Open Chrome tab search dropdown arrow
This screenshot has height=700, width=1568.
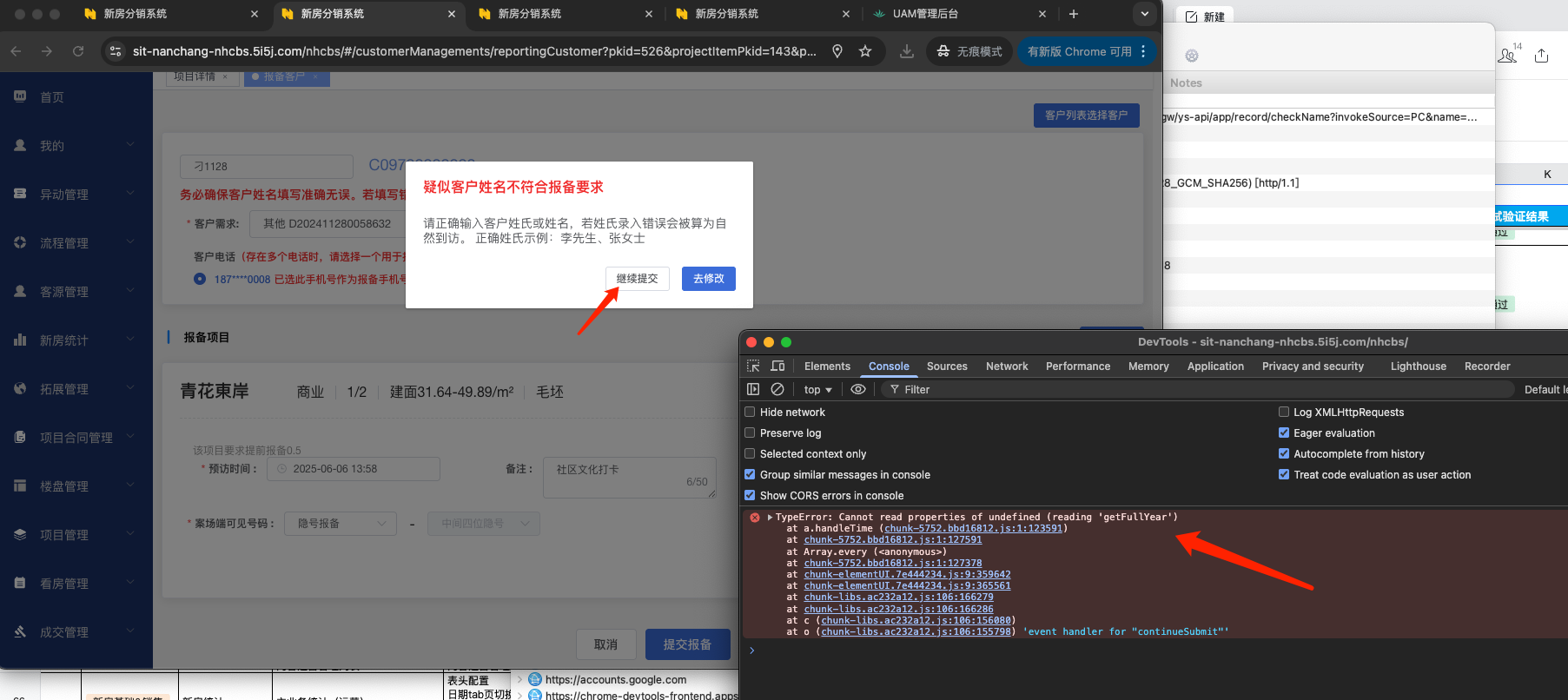1145,14
